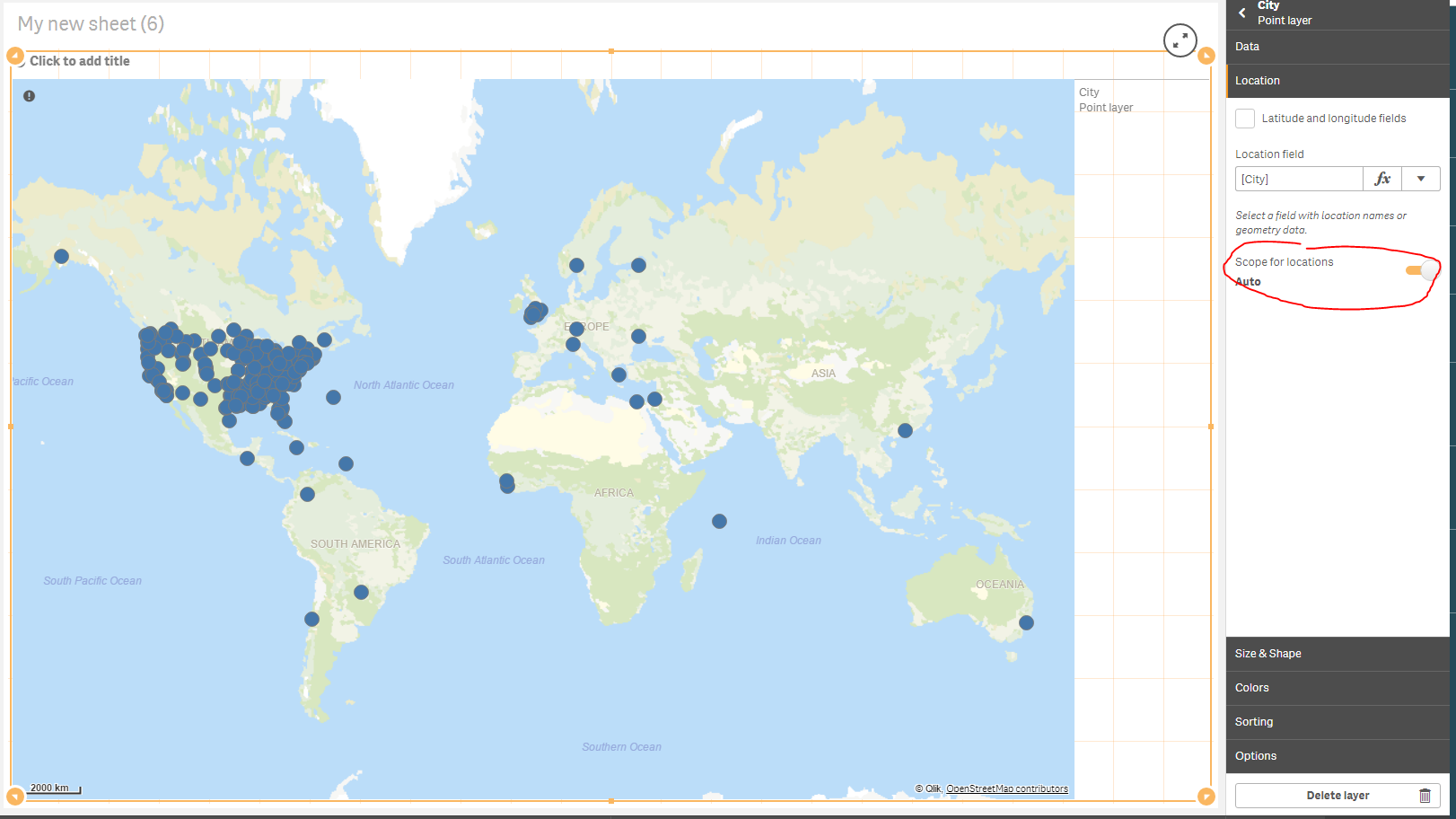Collapse the Location section
1456x819 pixels.
coord(1338,81)
